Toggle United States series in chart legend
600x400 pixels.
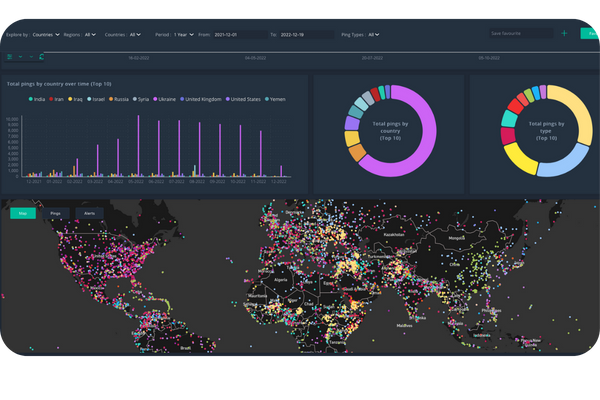243,99
